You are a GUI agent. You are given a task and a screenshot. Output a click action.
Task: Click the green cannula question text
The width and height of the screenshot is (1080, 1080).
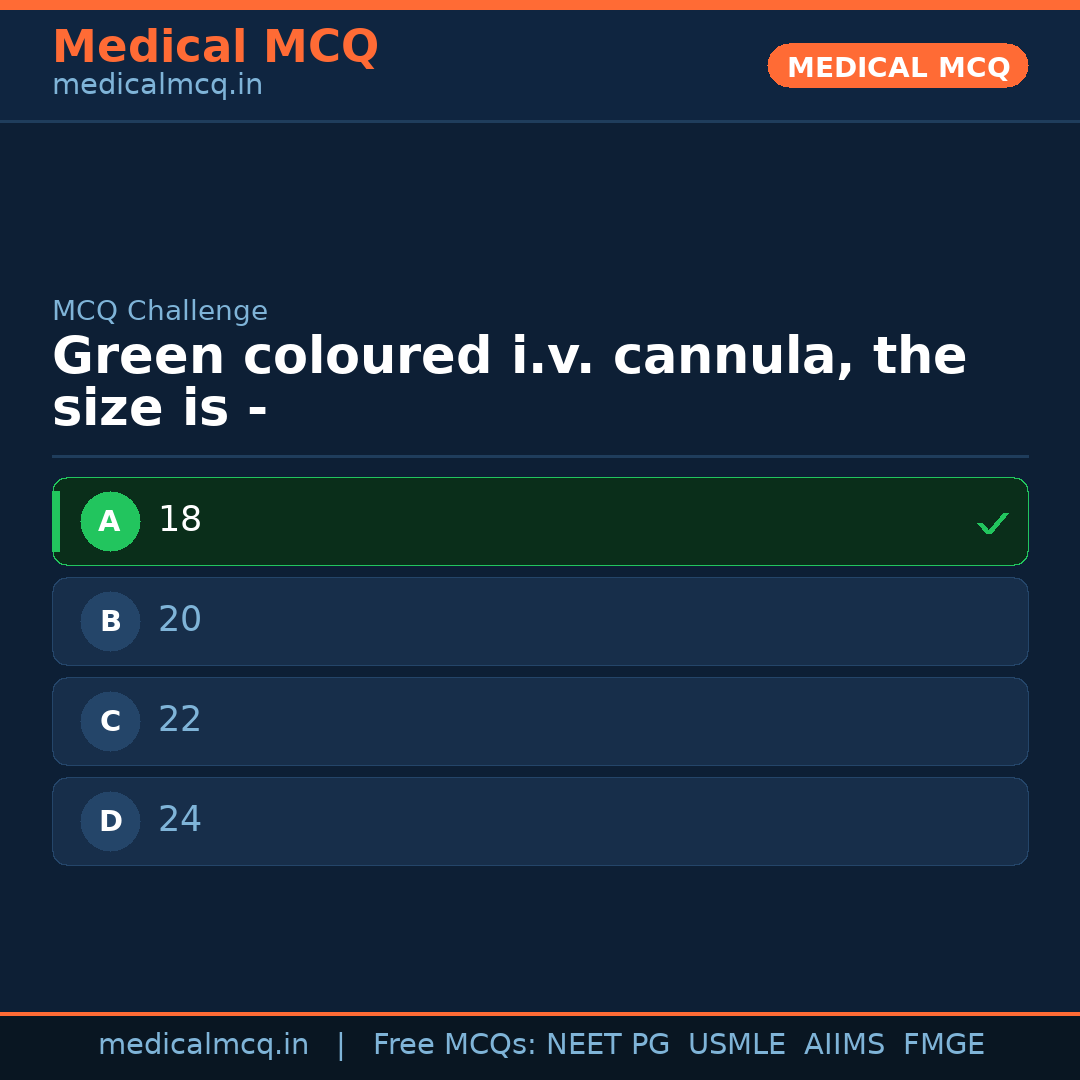pyautogui.click(x=509, y=382)
